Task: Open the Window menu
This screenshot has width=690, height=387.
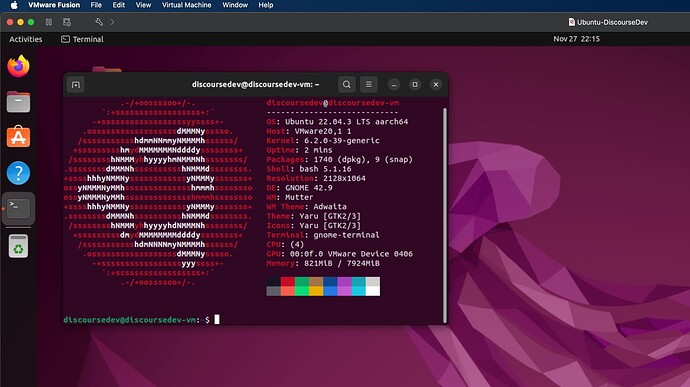Action: [x=235, y=5]
